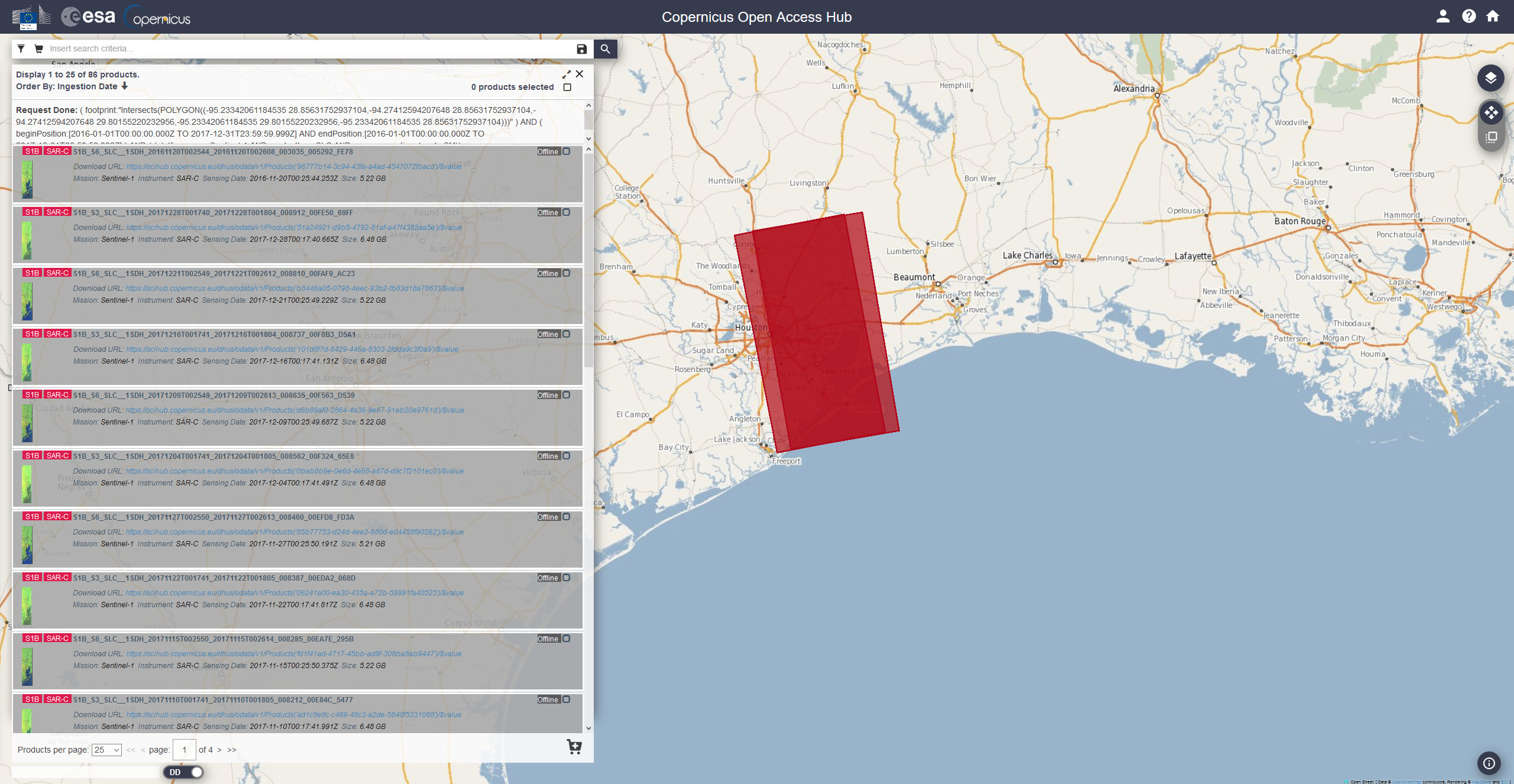Open the cart icon in the search bar
Image resolution: width=1514 pixels, height=784 pixels.
click(x=38, y=48)
